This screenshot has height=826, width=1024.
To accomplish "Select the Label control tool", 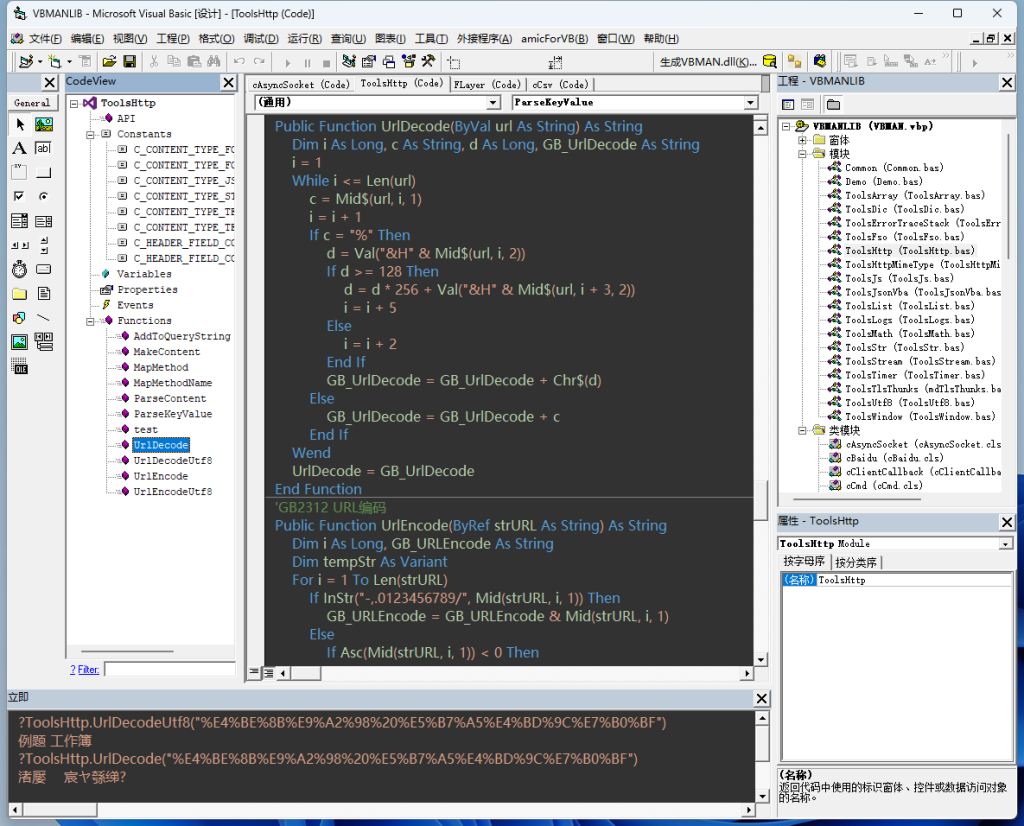I will pyautogui.click(x=20, y=148).
